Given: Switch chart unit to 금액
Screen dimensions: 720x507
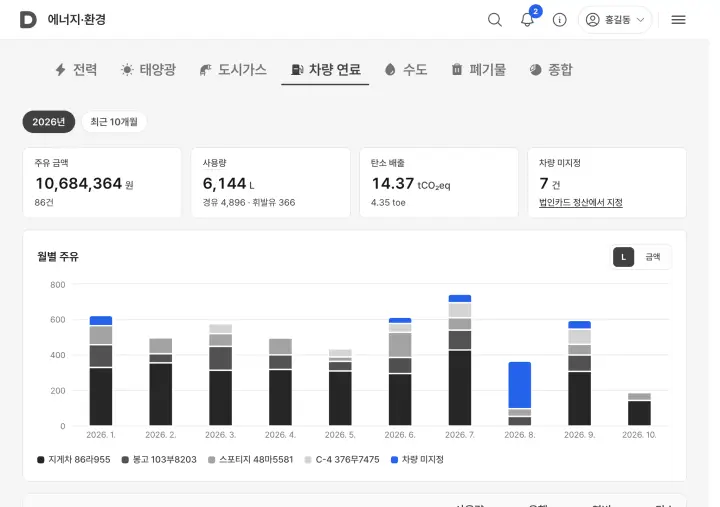Looking at the screenshot, I should click(653, 257).
